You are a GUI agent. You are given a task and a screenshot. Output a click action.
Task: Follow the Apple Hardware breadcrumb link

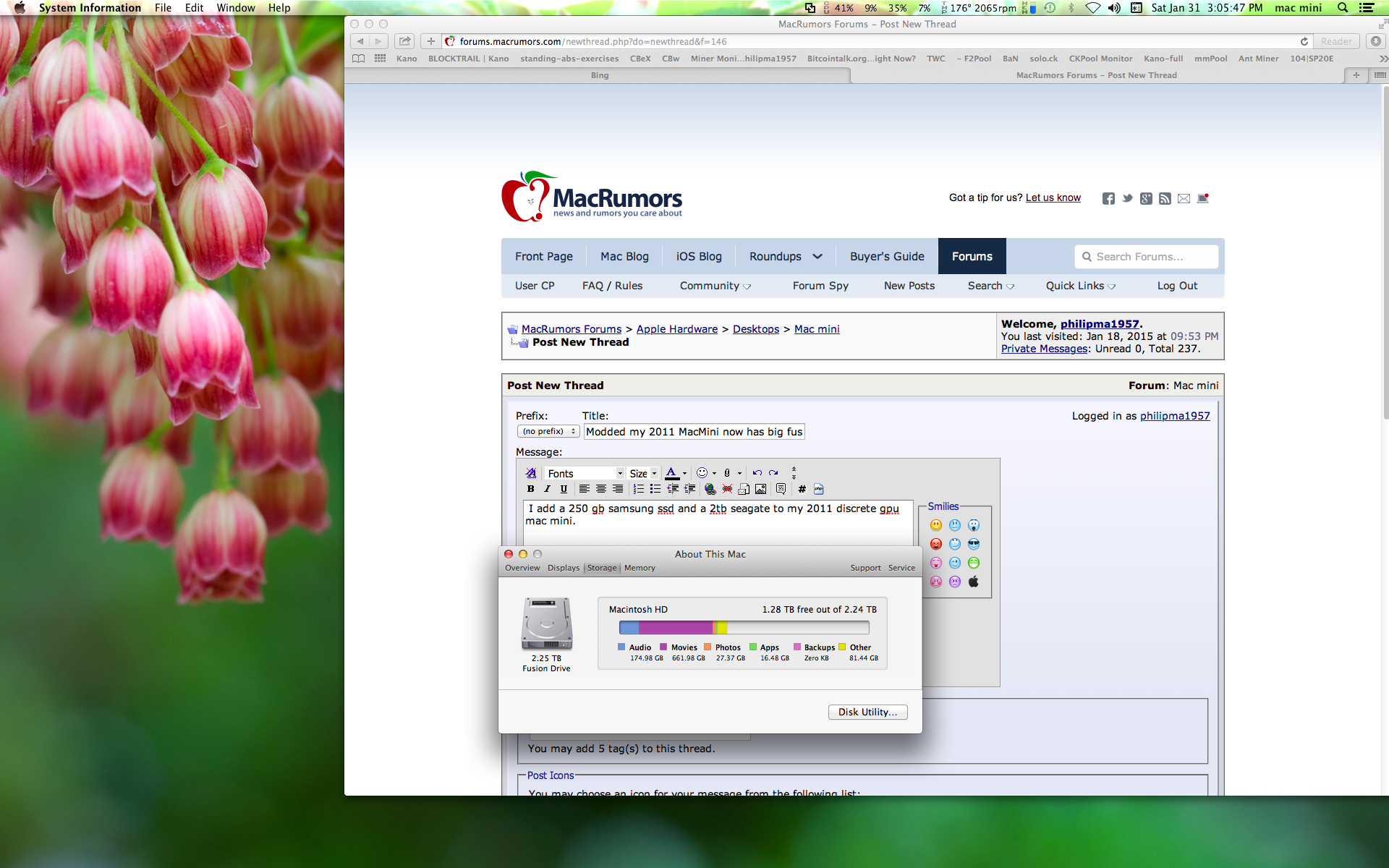click(x=677, y=329)
